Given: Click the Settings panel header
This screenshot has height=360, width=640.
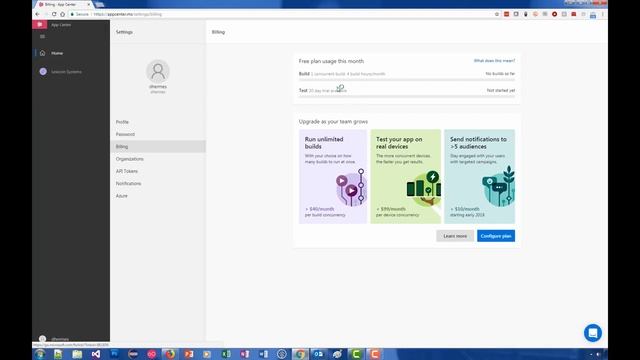Looking at the screenshot, I should tap(124, 32).
